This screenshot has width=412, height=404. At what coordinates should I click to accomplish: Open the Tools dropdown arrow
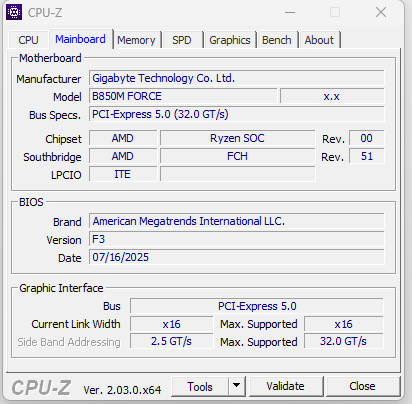click(x=237, y=386)
